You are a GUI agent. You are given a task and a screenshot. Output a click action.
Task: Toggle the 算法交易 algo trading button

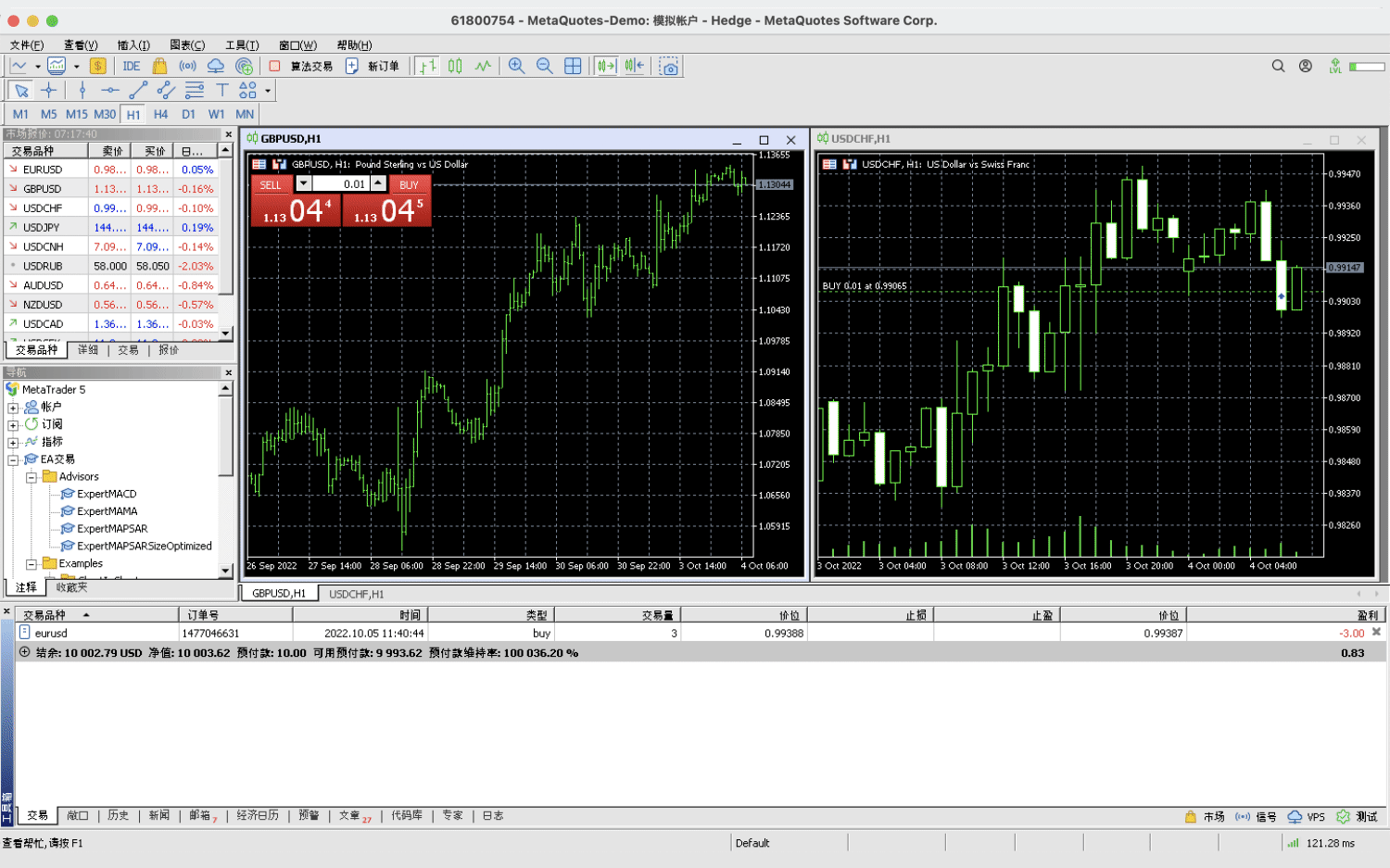click(301, 66)
